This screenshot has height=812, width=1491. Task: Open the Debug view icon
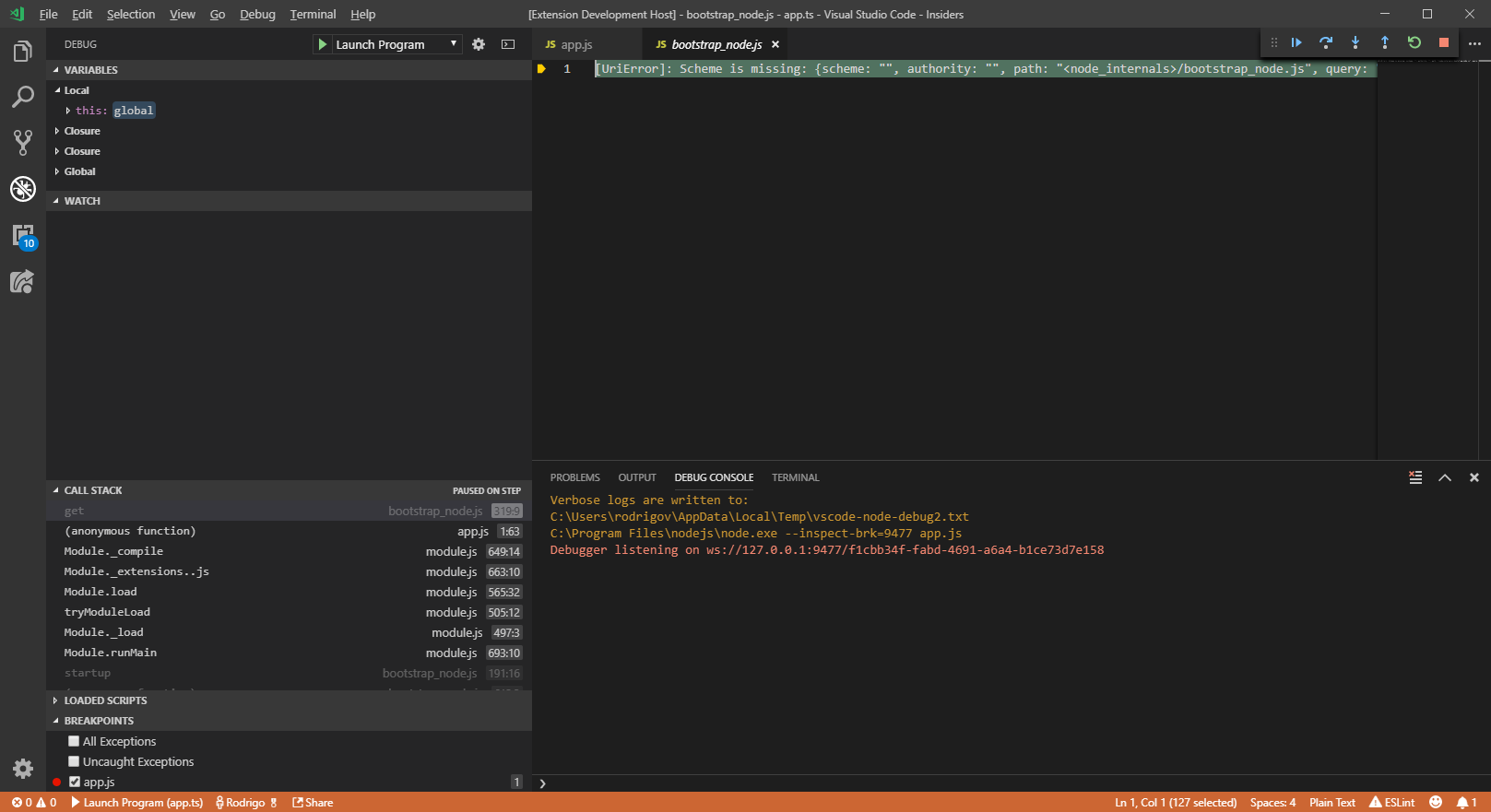[22, 189]
